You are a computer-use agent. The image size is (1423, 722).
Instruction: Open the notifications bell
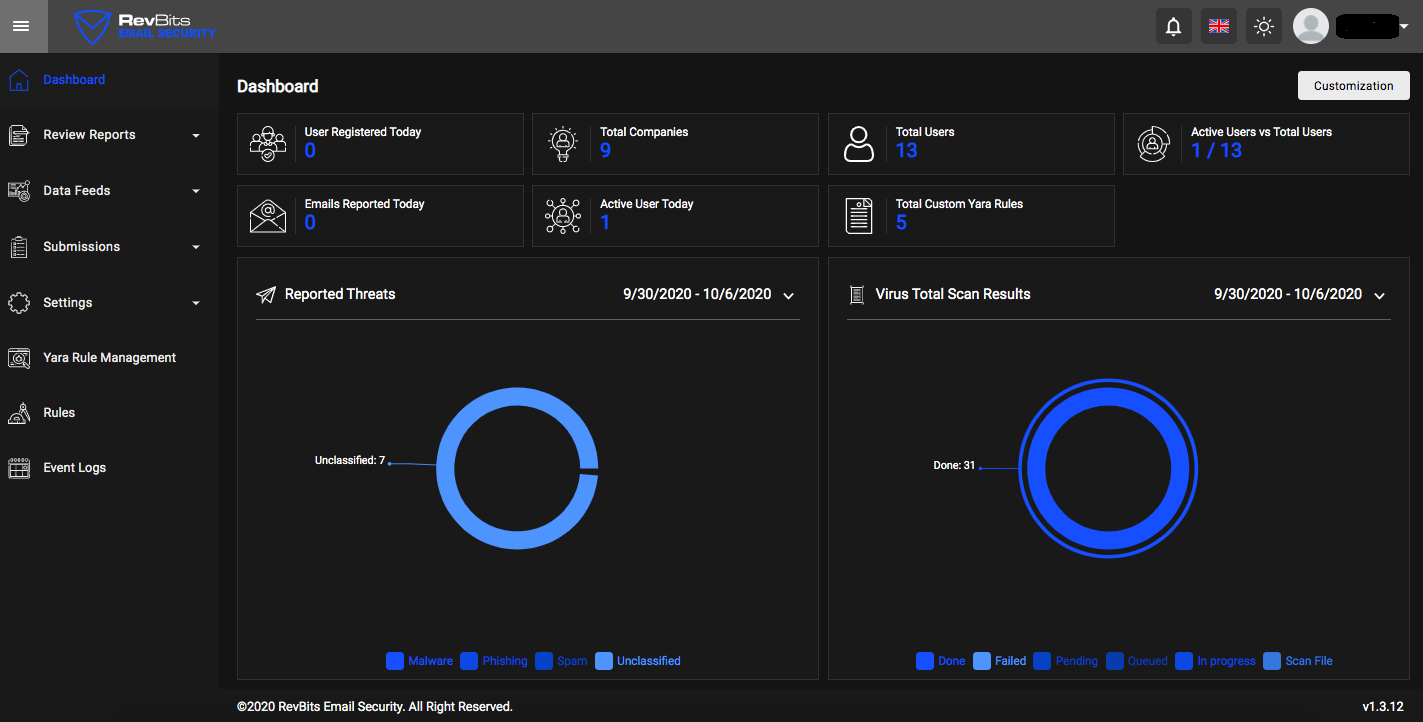pos(1174,27)
